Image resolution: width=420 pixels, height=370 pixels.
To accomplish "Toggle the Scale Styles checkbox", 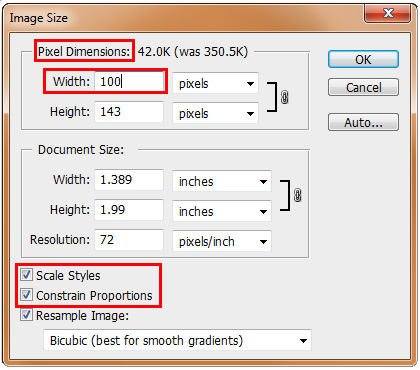I will coord(26,275).
